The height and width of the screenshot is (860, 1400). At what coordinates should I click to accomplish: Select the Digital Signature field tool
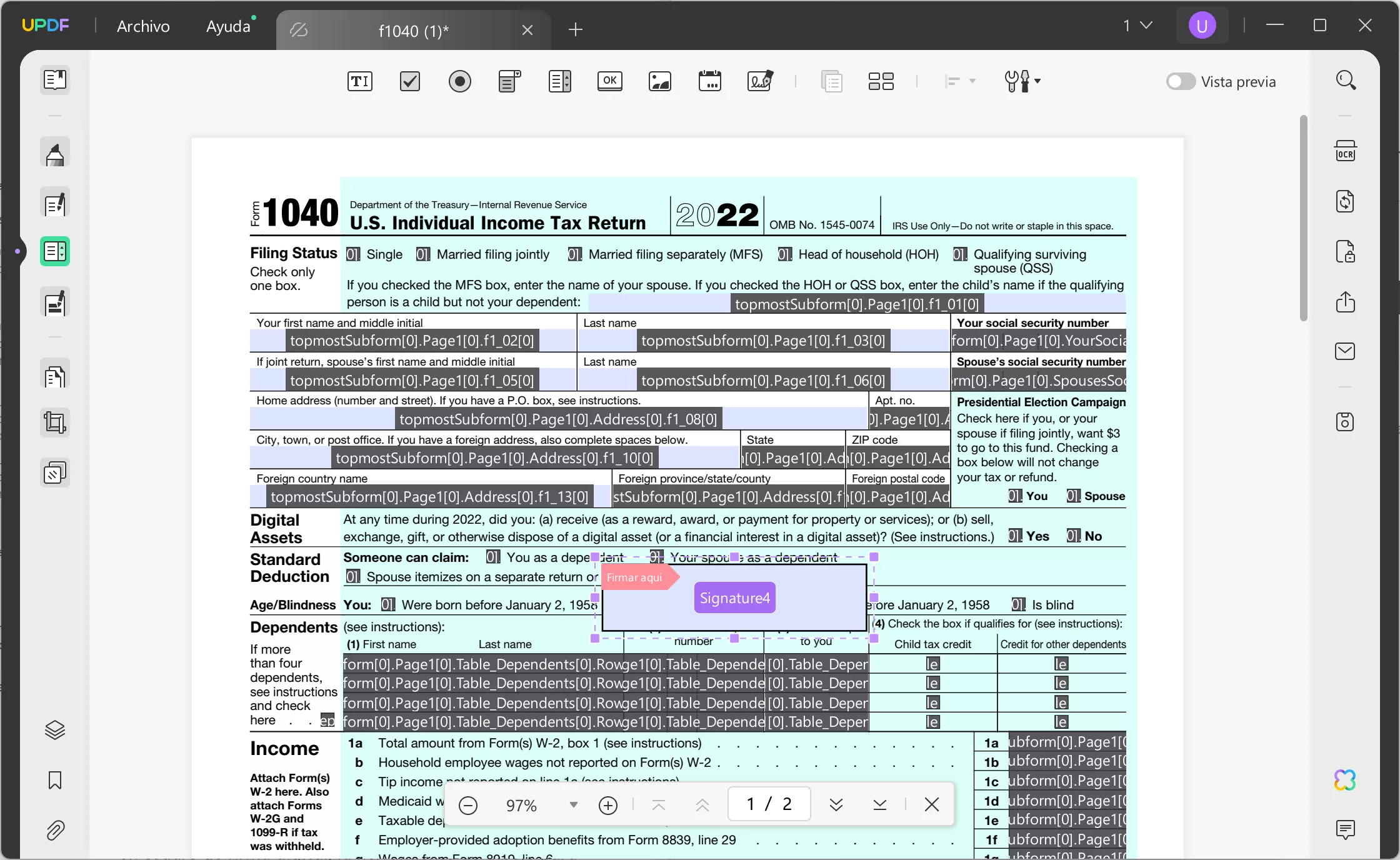coord(760,81)
